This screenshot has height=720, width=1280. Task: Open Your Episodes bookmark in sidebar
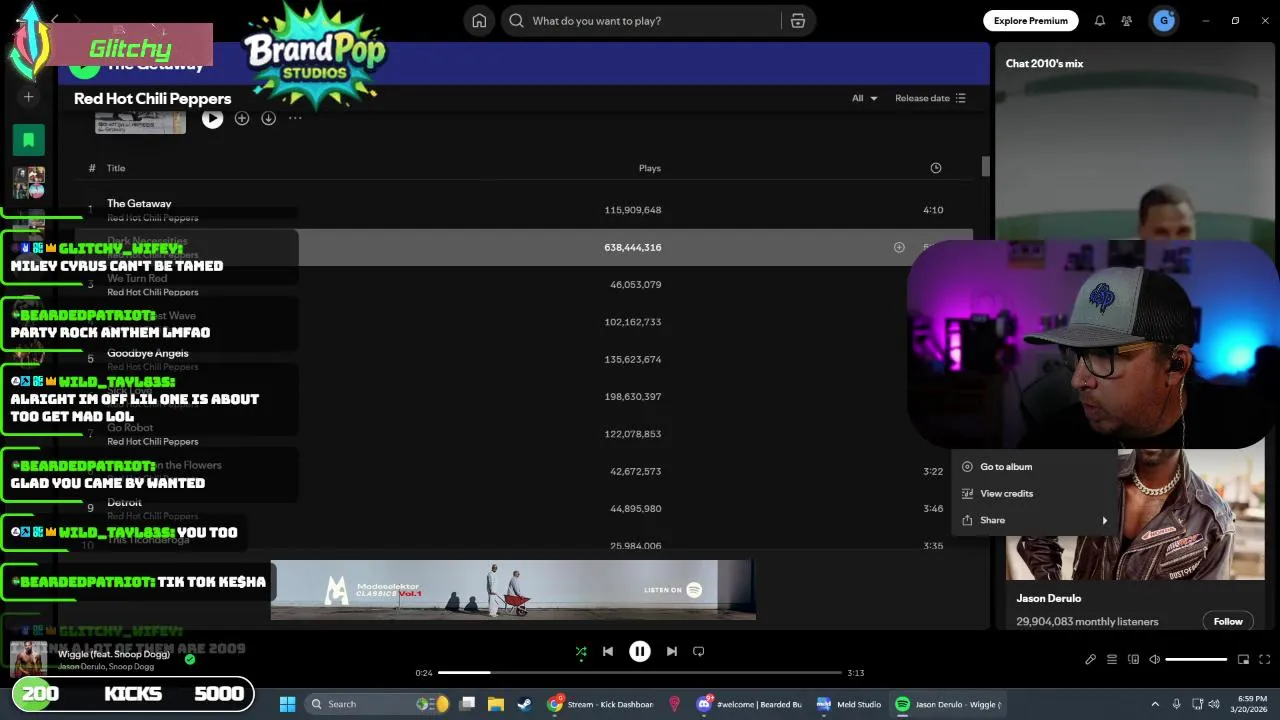pyautogui.click(x=29, y=140)
